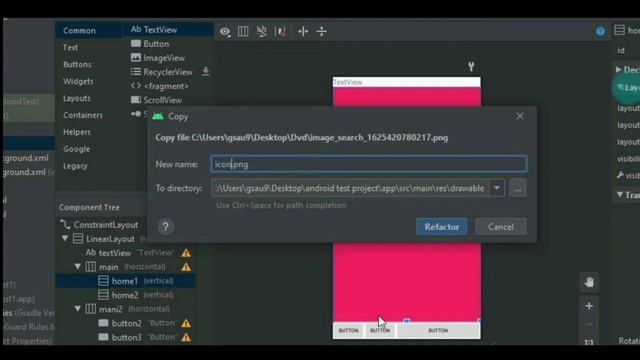Click leftmost BUTTON in design preview
640x360 pixels.
click(x=349, y=330)
